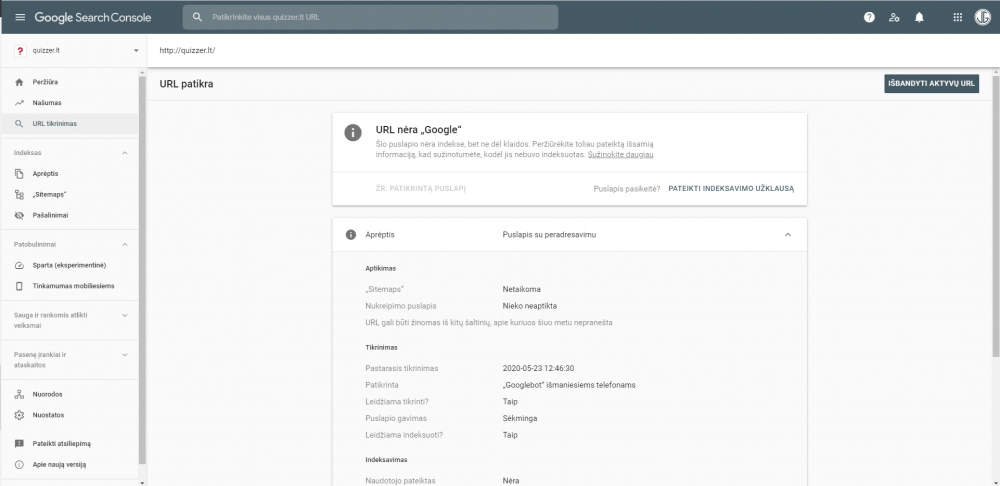Screen dimensions: 1000x486
Task: Click the links icon next to Nuorodos
Action: pyautogui.click(x=19, y=394)
